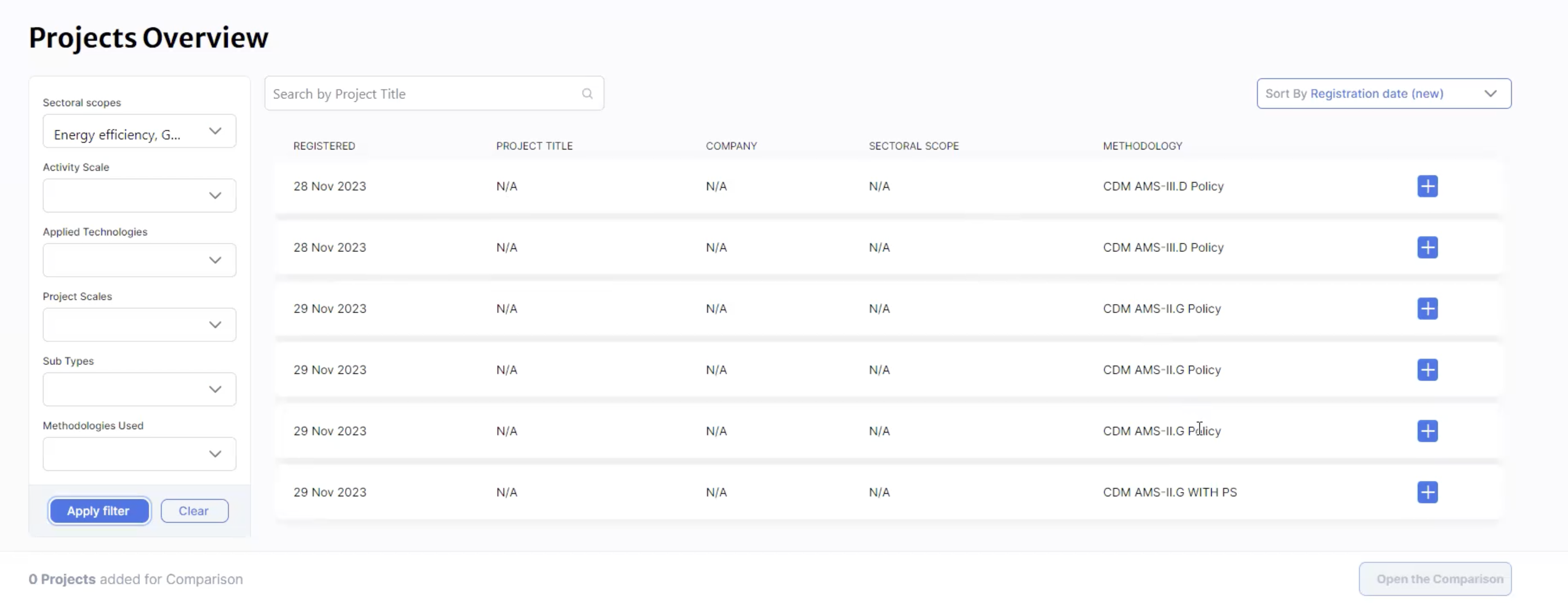Clear all filters with the Clear button
The width and height of the screenshot is (1568, 603).
194,511
